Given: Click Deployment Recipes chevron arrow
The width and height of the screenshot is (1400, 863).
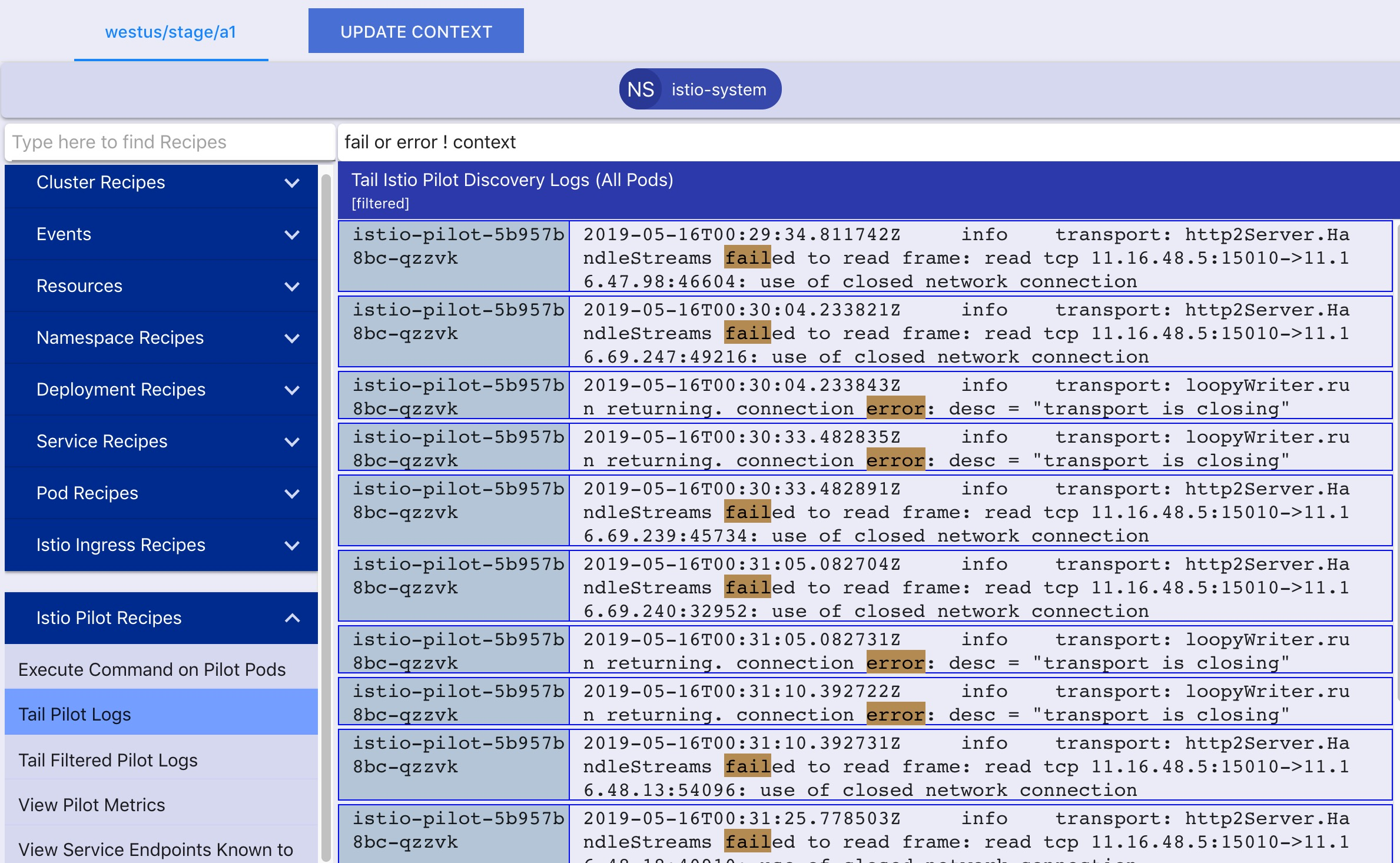Looking at the screenshot, I should pyautogui.click(x=292, y=390).
